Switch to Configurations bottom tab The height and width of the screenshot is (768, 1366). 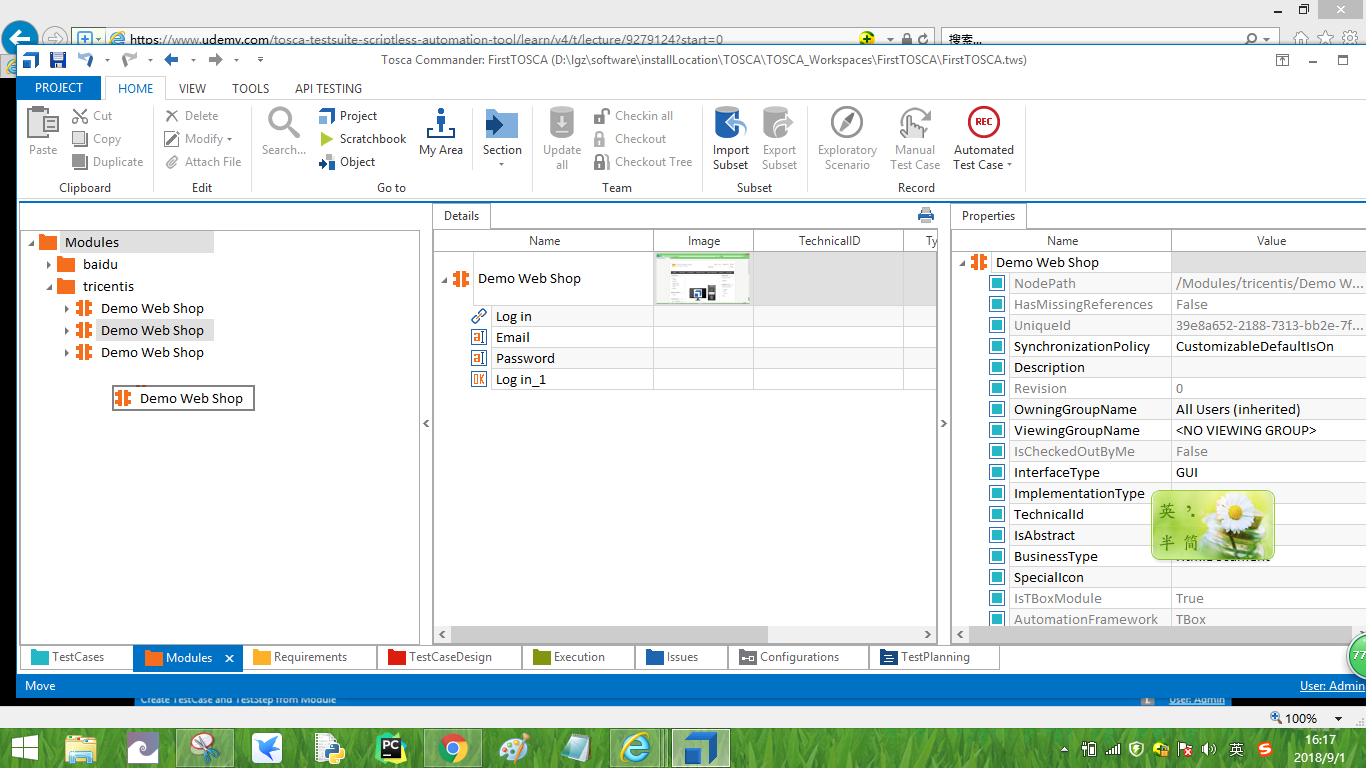(798, 657)
